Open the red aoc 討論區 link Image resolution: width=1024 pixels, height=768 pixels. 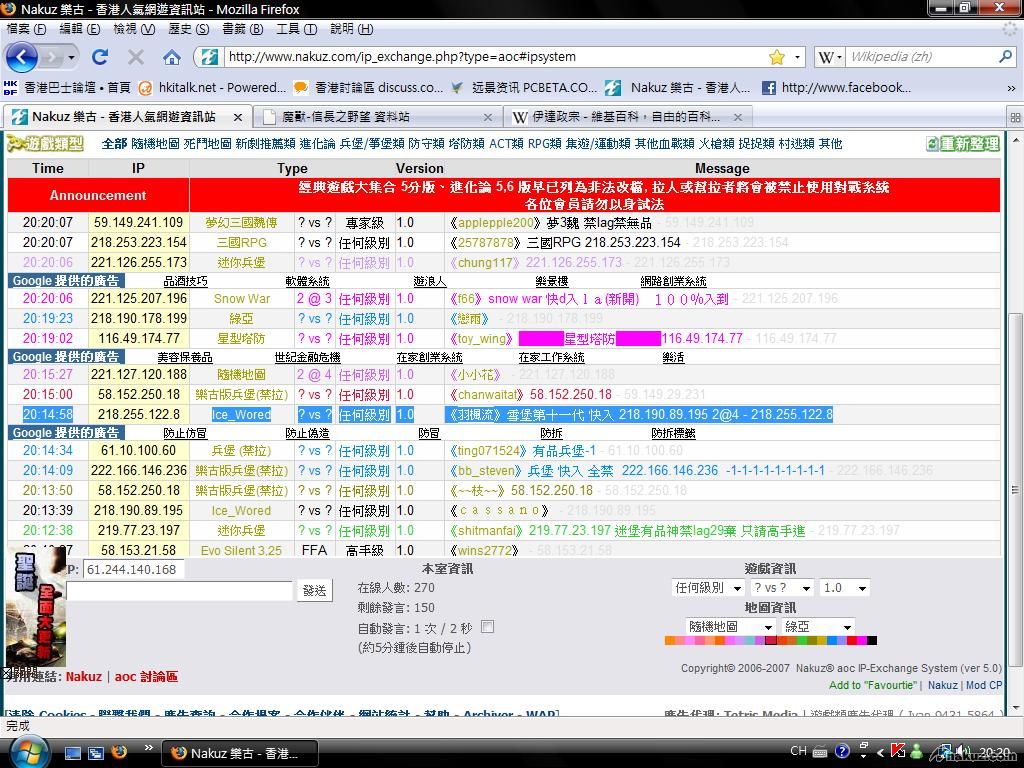click(x=146, y=677)
